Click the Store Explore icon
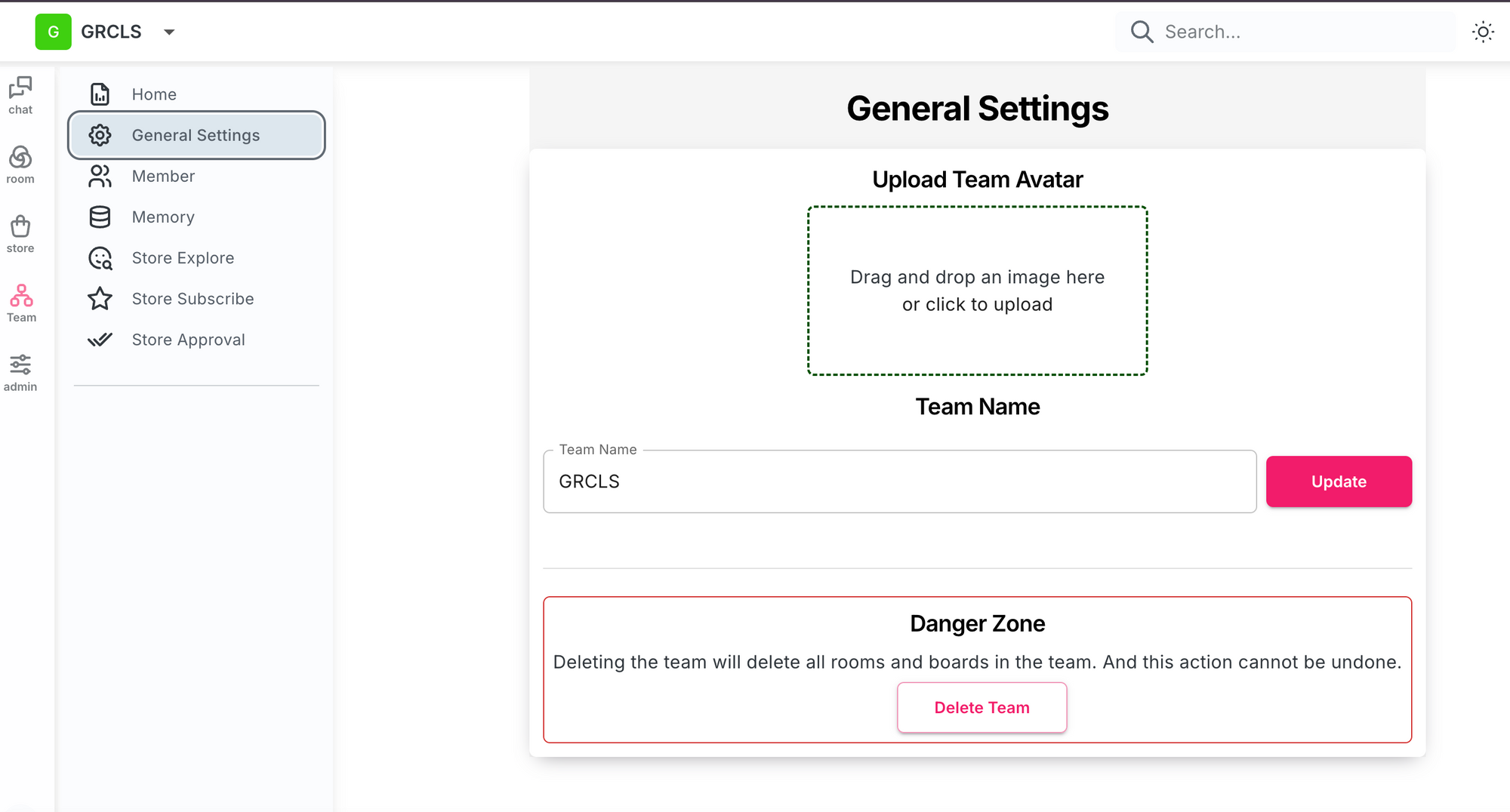This screenshot has width=1510, height=812. tap(100, 258)
